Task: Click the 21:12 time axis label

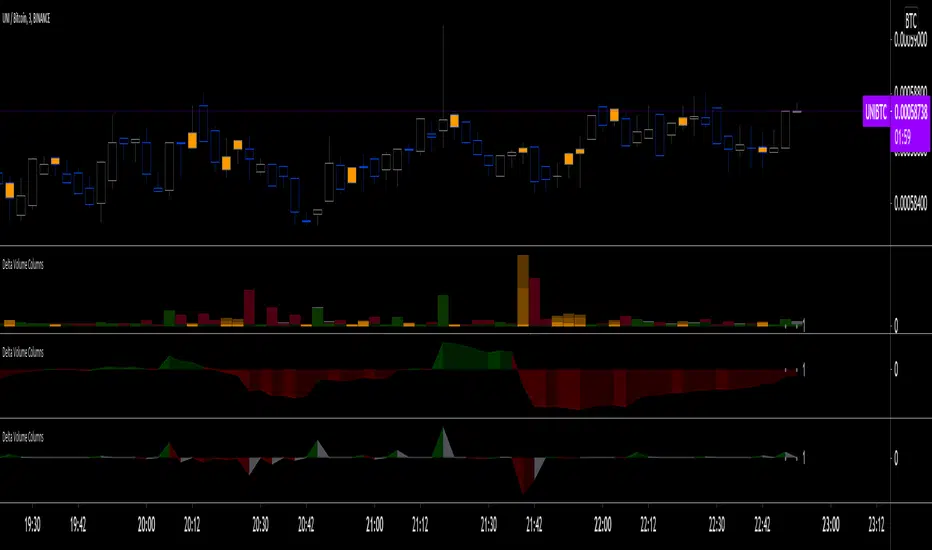Action: pos(420,524)
